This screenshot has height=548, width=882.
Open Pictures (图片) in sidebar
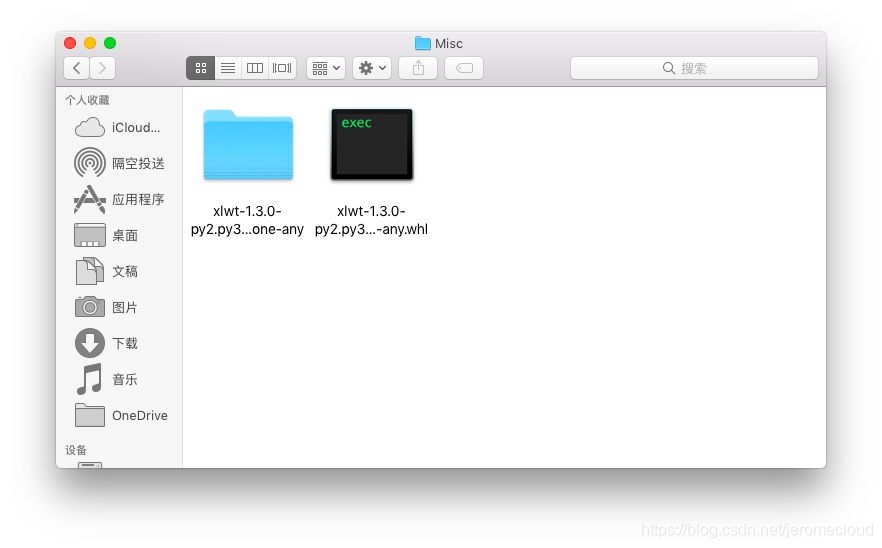click(x=106, y=307)
